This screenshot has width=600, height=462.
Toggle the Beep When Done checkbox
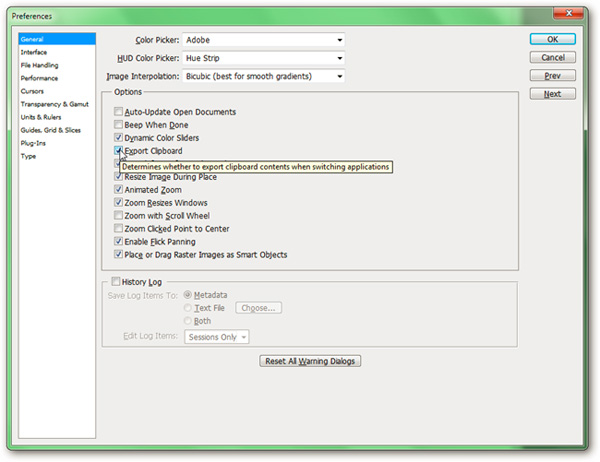click(119, 125)
